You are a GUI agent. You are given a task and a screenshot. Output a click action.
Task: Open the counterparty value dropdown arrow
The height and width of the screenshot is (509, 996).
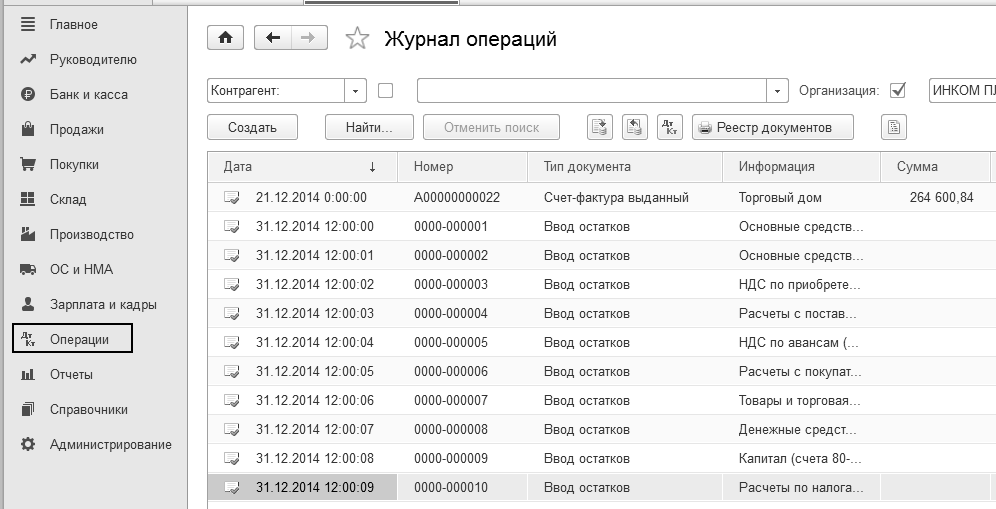point(778,90)
